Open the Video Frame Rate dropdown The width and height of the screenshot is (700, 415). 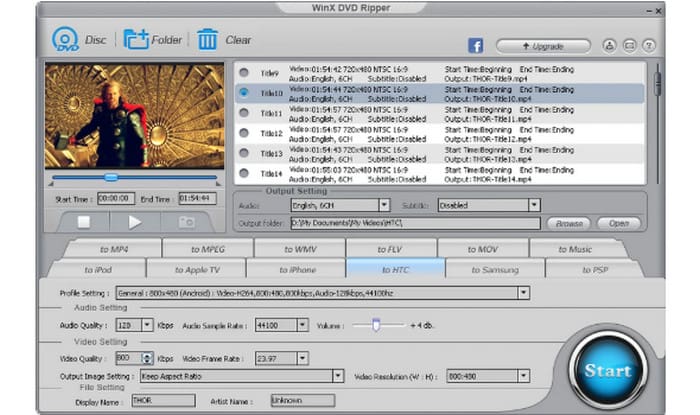301,358
